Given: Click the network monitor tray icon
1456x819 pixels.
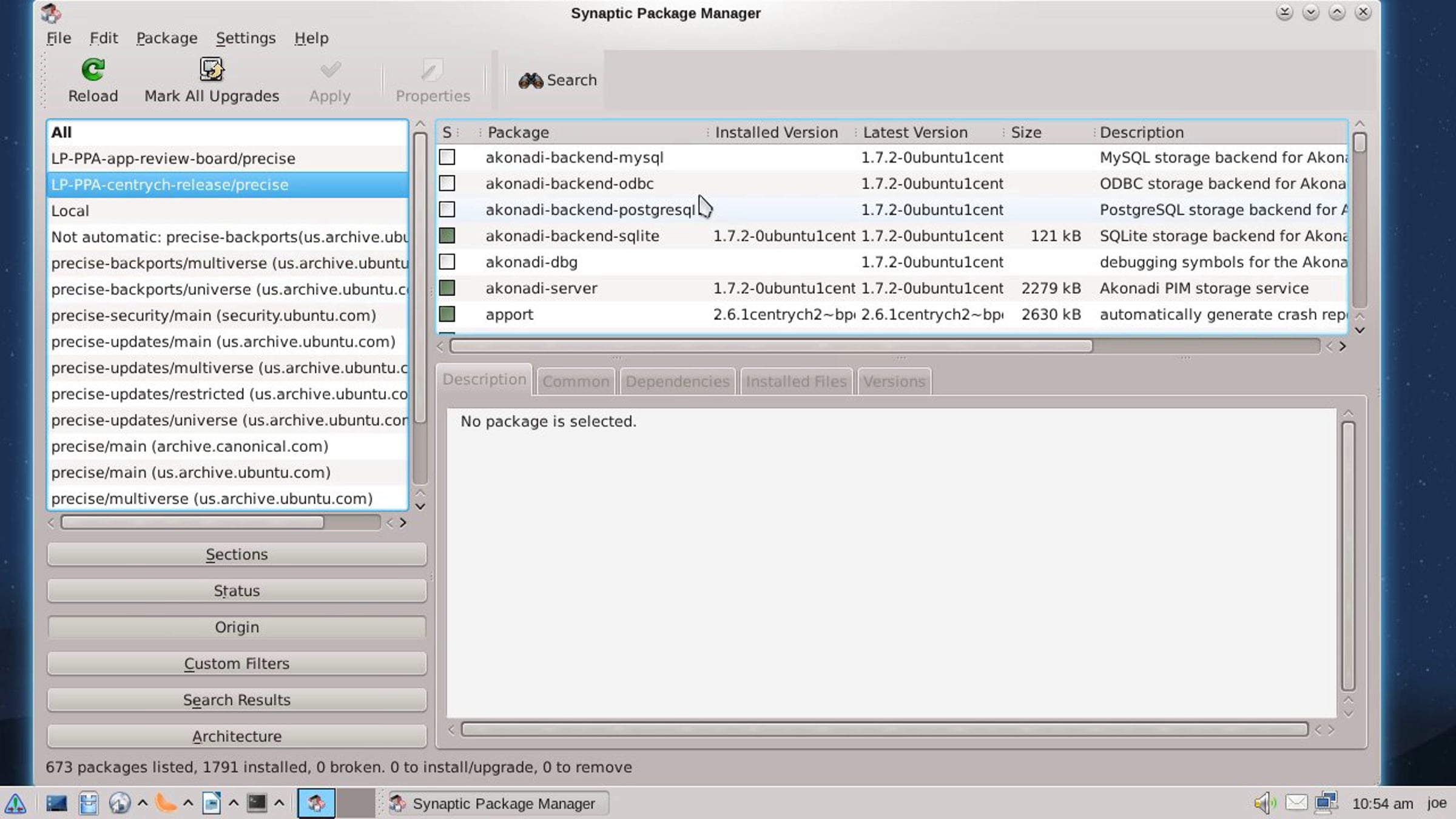Looking at the screenshot, I should coord(1326,803).
